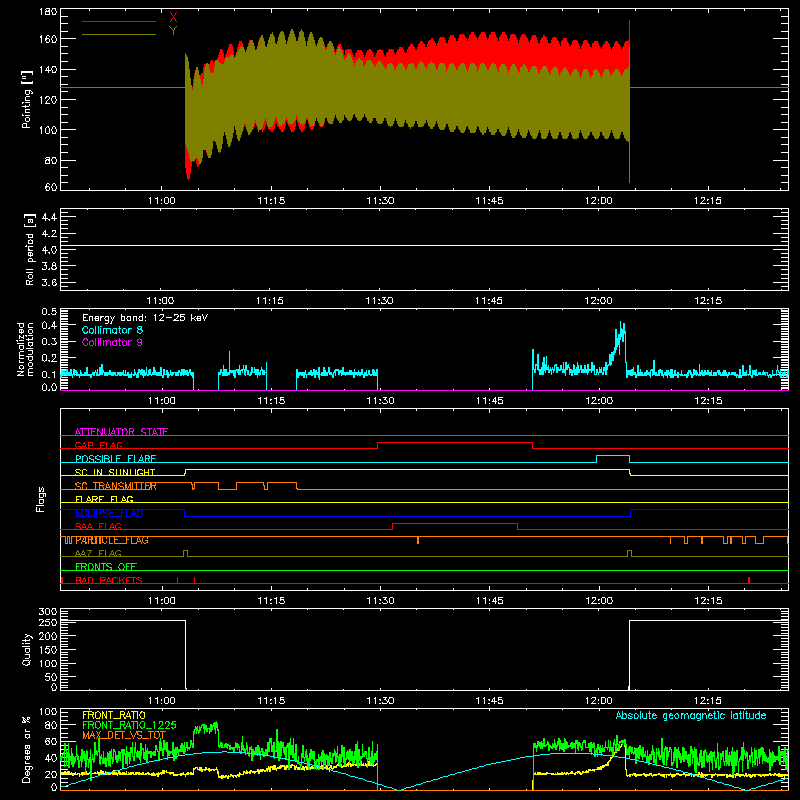Click the raised GAP_FLAG segment
Image resolution: width=800 pixels, height=800 pixels.
(x=455, y=443)
